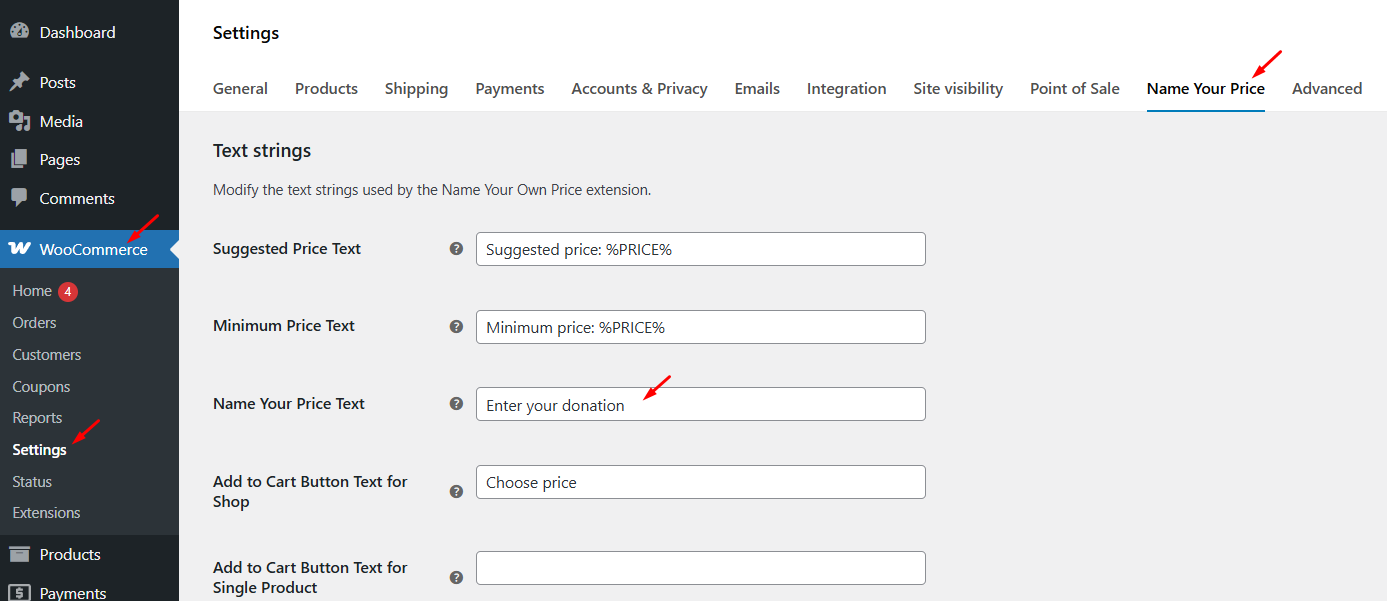Select the Accounts & Privacy tab
The image size is (1387, 601).
[x=639, y=88]
